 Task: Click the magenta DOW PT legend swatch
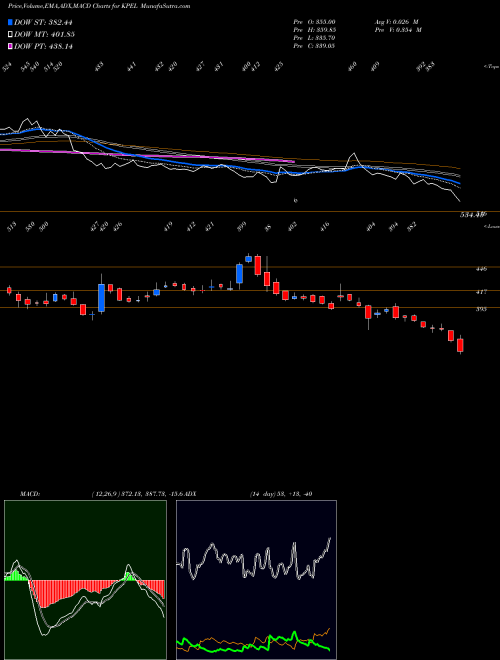pos(10,46)
